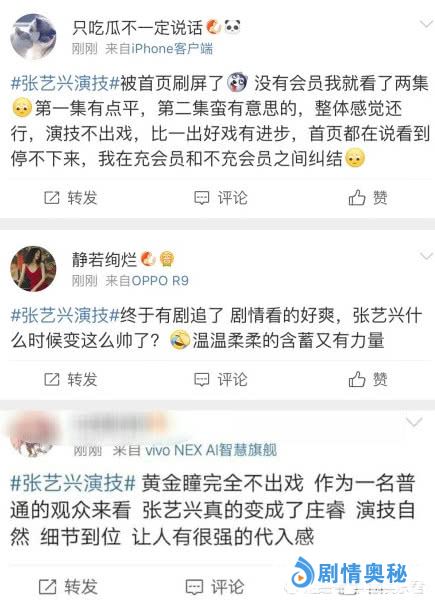Like the first post with the thumbs-up icon
This screenshot has height=603, width=435.
pyautogui.click(x=357, y=198)
